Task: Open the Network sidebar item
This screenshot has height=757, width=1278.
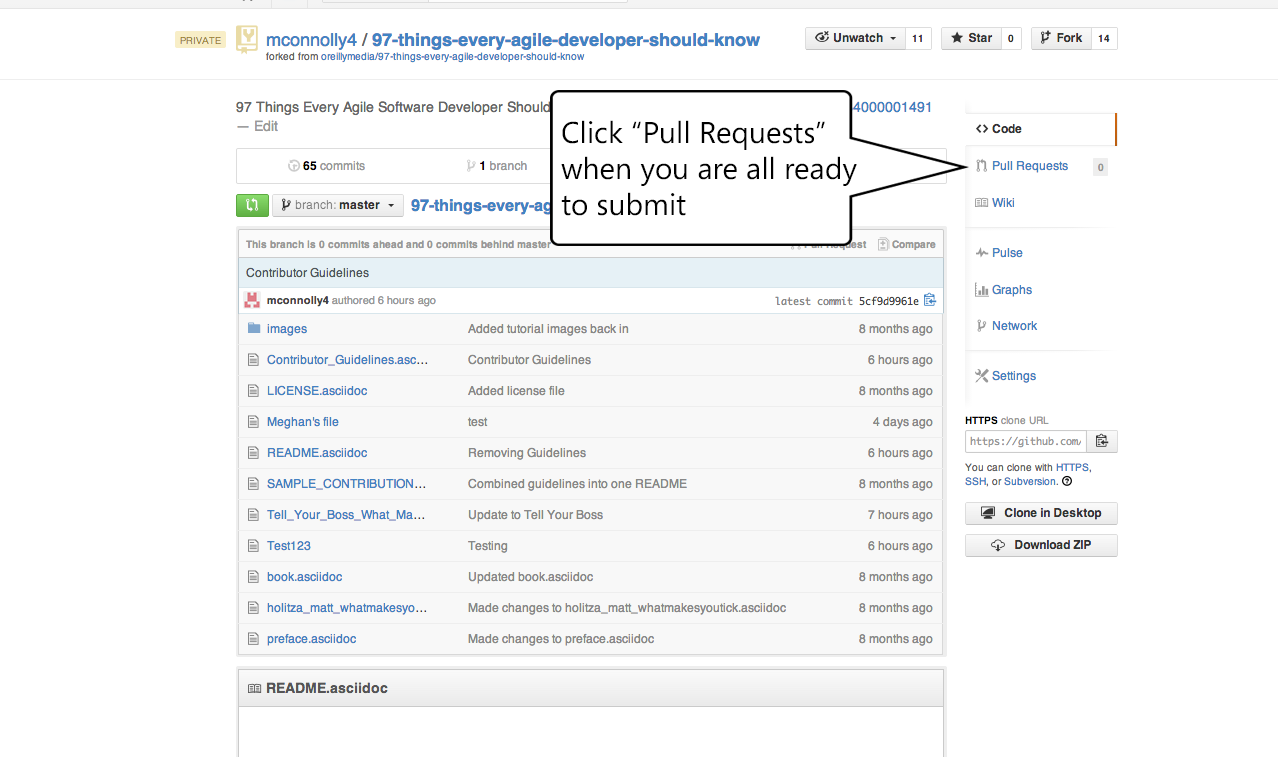Action: (x=1007, y=326)
